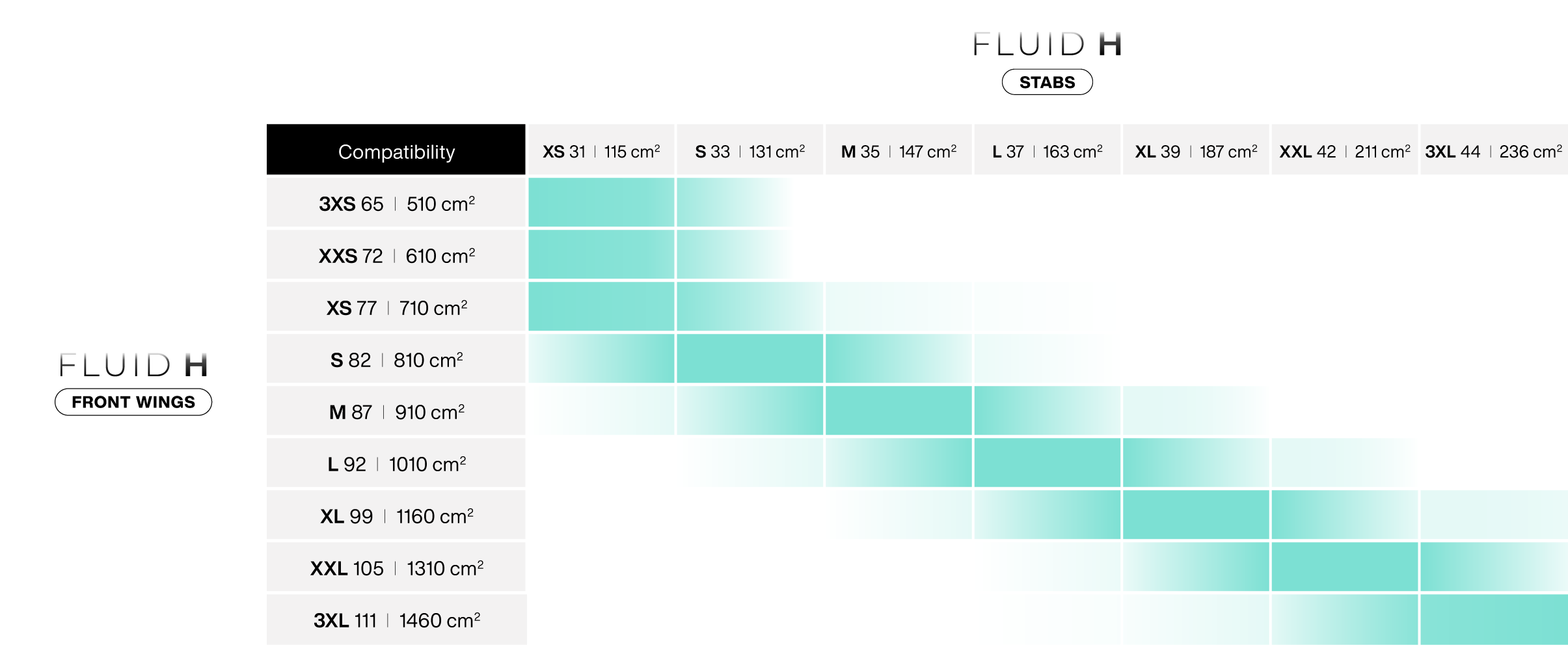Click the 3XS 65 510 cm² wing row
Viewport: 1568px width, 658px height.
[x=396, y=202]
